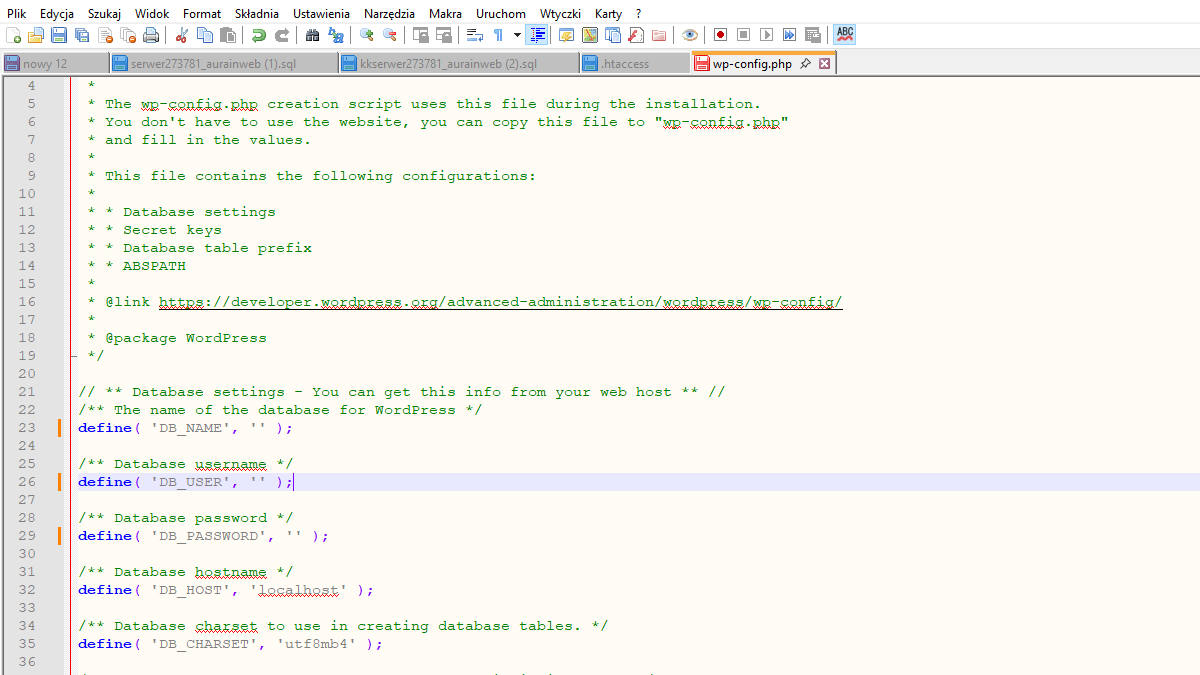This screenshot has height=675, width=1200.
Task: Start macro recording with the red dot
Action: pos(719,35)
